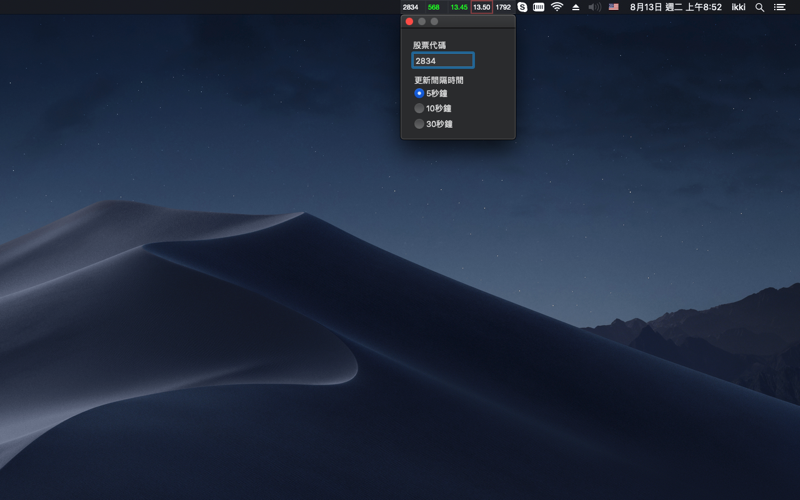
Task: Click the green 13.45 price in menu bar
Action: 458,7
